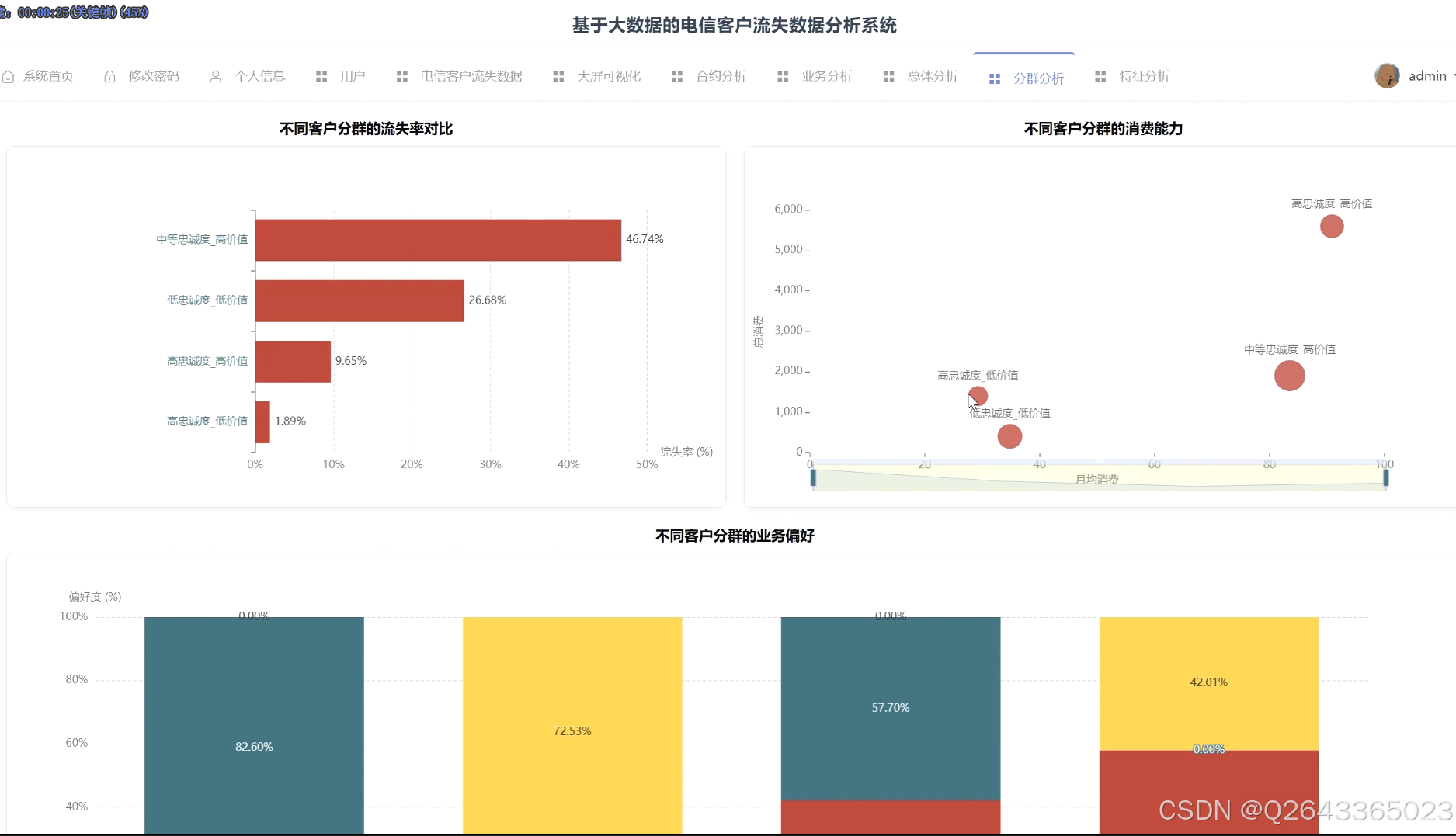Click the 高忠诚度_高价值 bar at 9.65%
This screenshot has width=1456, height=836.
293,361
